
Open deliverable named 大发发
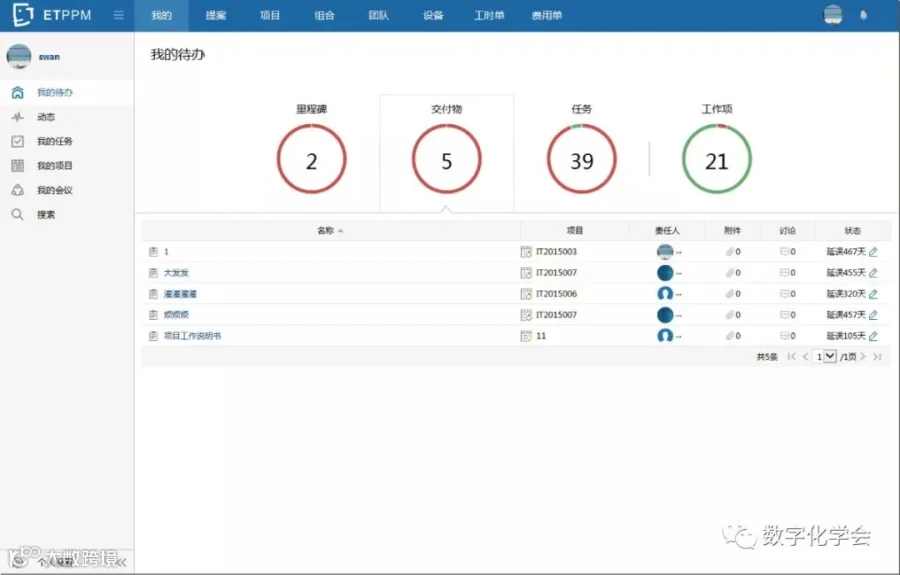(x=176, y=273)
